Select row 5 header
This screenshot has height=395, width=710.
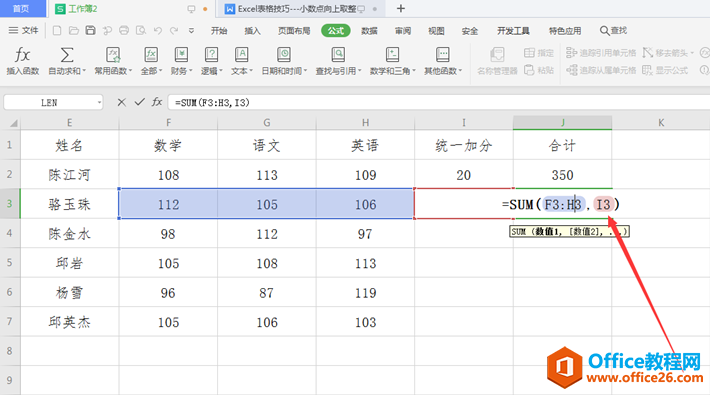(10, 263)
